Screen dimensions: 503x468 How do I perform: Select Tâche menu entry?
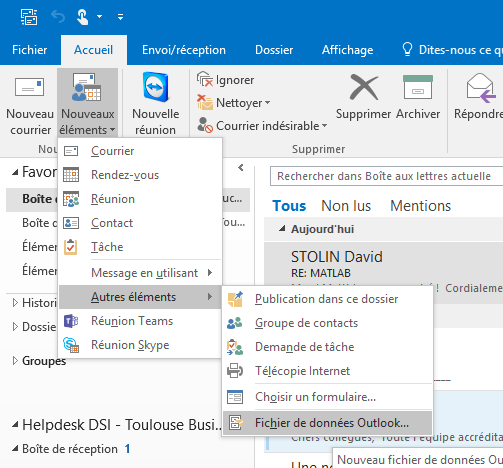click(x=140, y=247)
